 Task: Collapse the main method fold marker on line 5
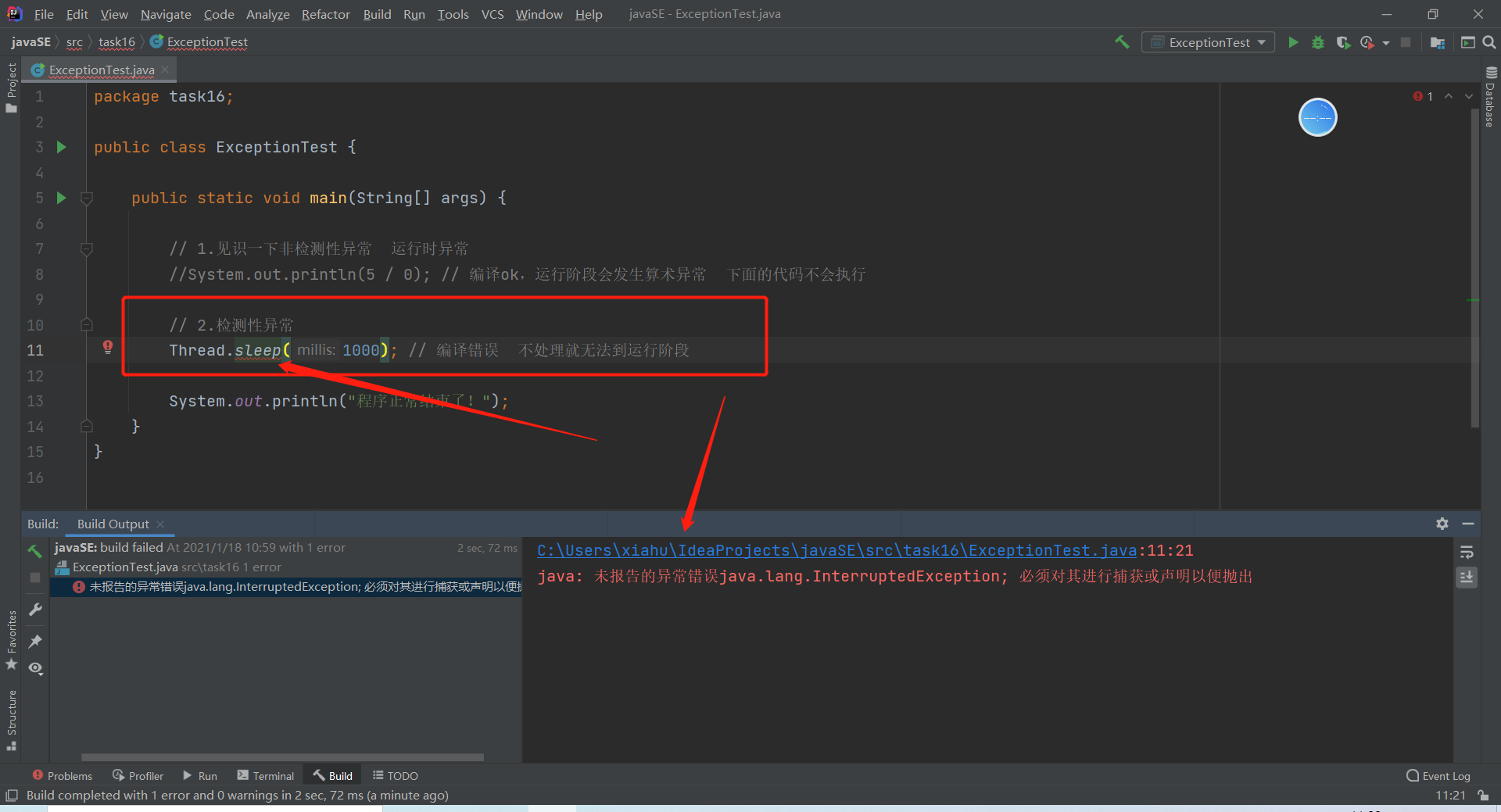click(x=87, y=199)
